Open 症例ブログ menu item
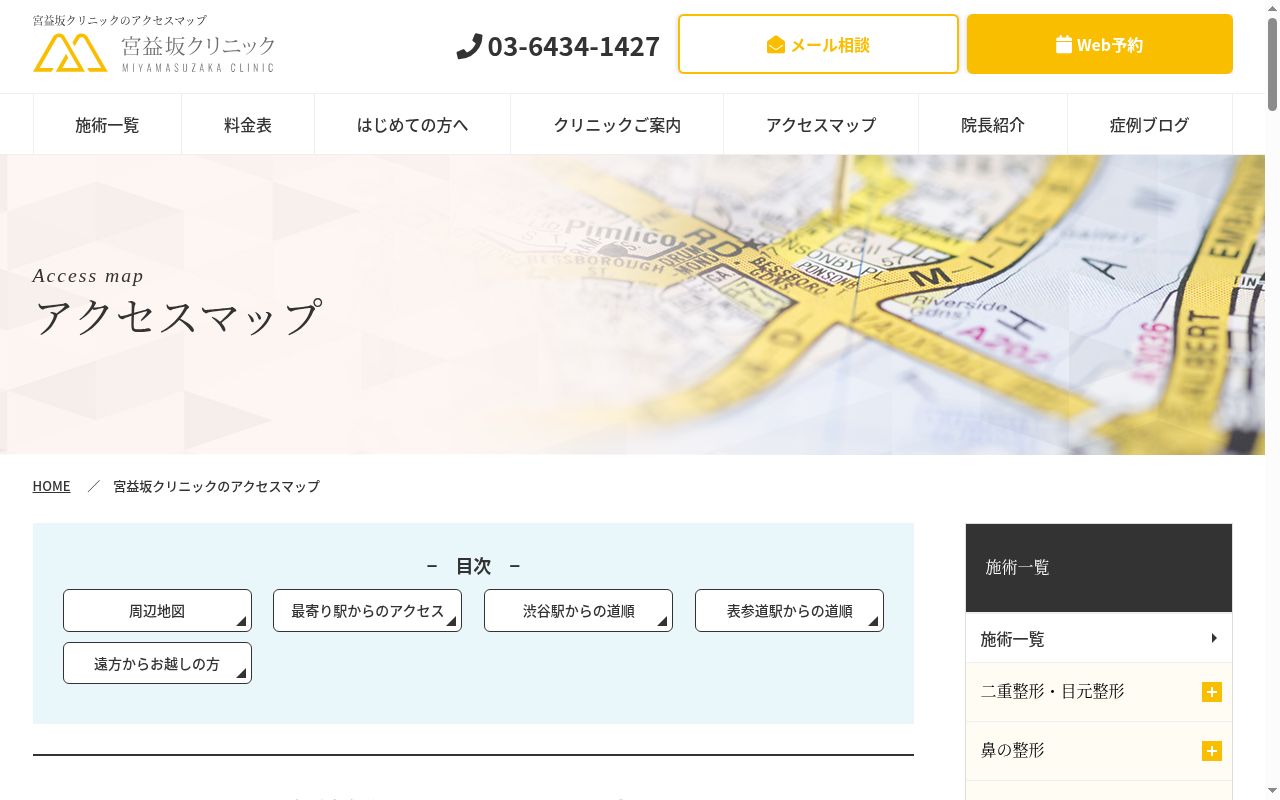 (x=1150, y=125)
